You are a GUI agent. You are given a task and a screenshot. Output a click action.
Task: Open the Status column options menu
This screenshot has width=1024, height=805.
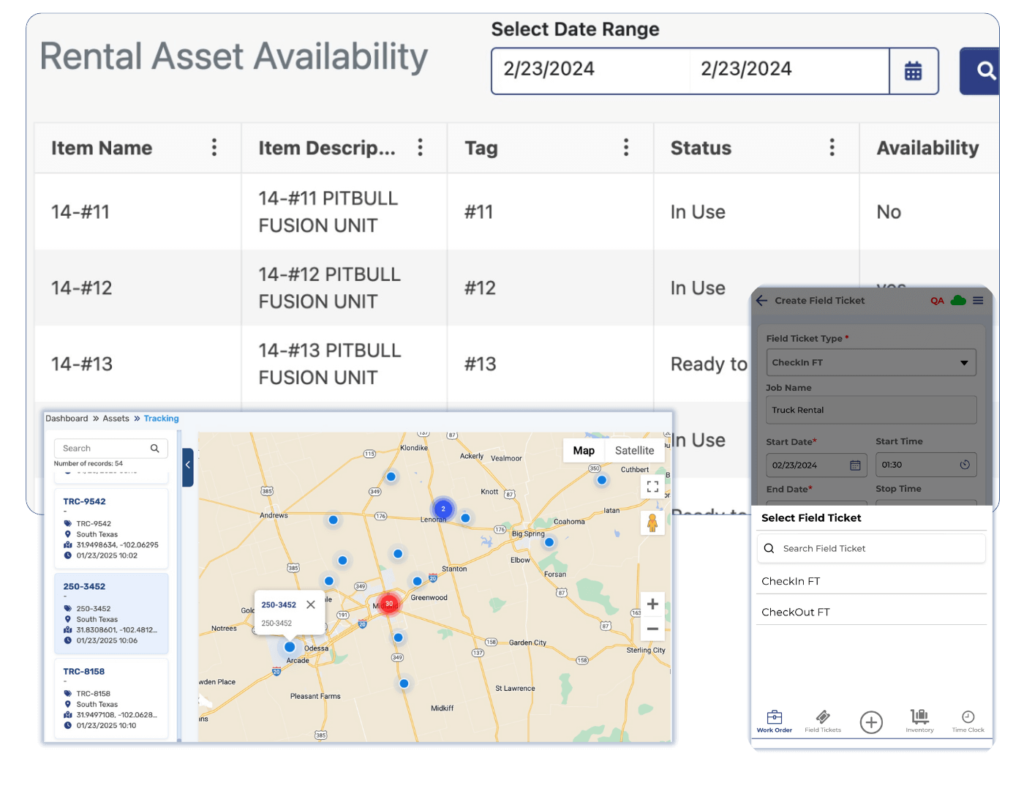(x=832, y=147)
